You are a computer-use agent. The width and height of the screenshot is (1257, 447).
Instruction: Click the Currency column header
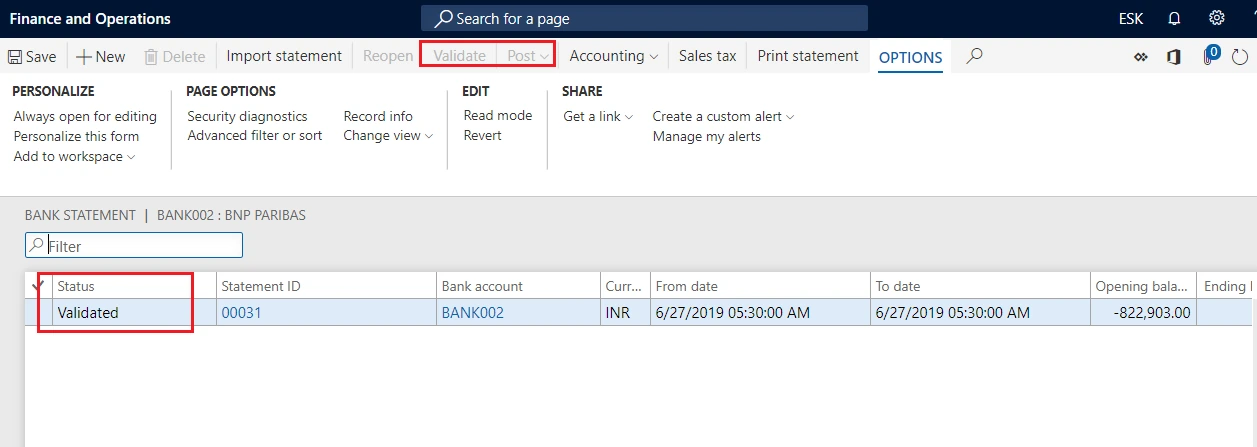[x=625, y=286]
